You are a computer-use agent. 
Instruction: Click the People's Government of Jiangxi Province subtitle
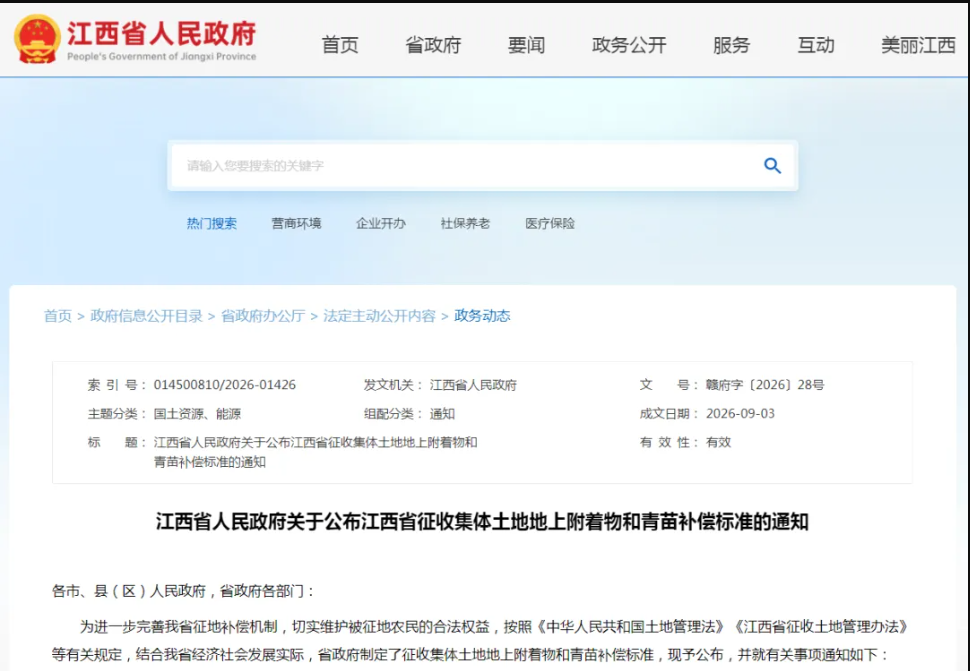click(161, 56)
